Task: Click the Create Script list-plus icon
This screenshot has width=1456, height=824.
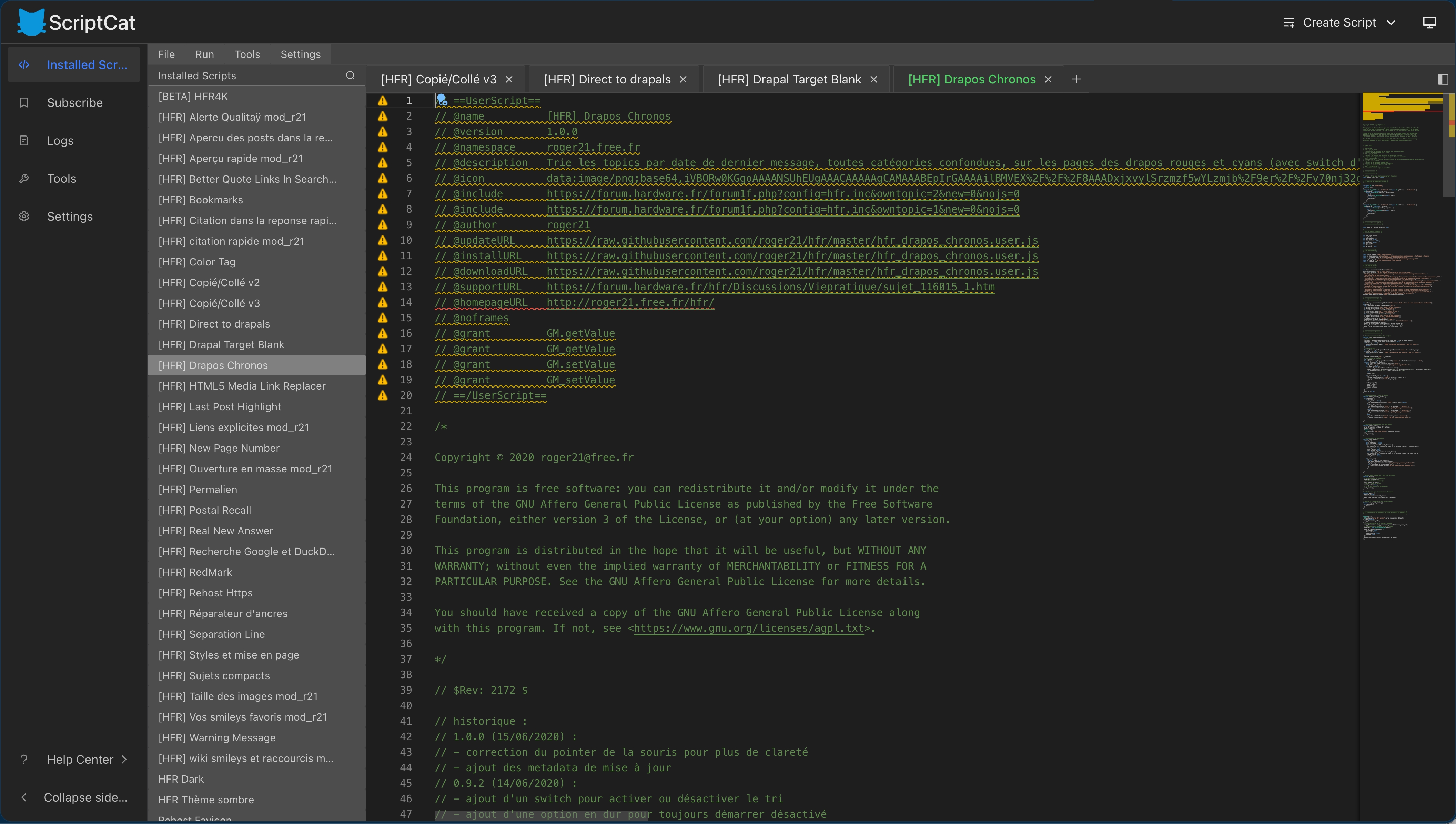Action: coord(1288,23)
